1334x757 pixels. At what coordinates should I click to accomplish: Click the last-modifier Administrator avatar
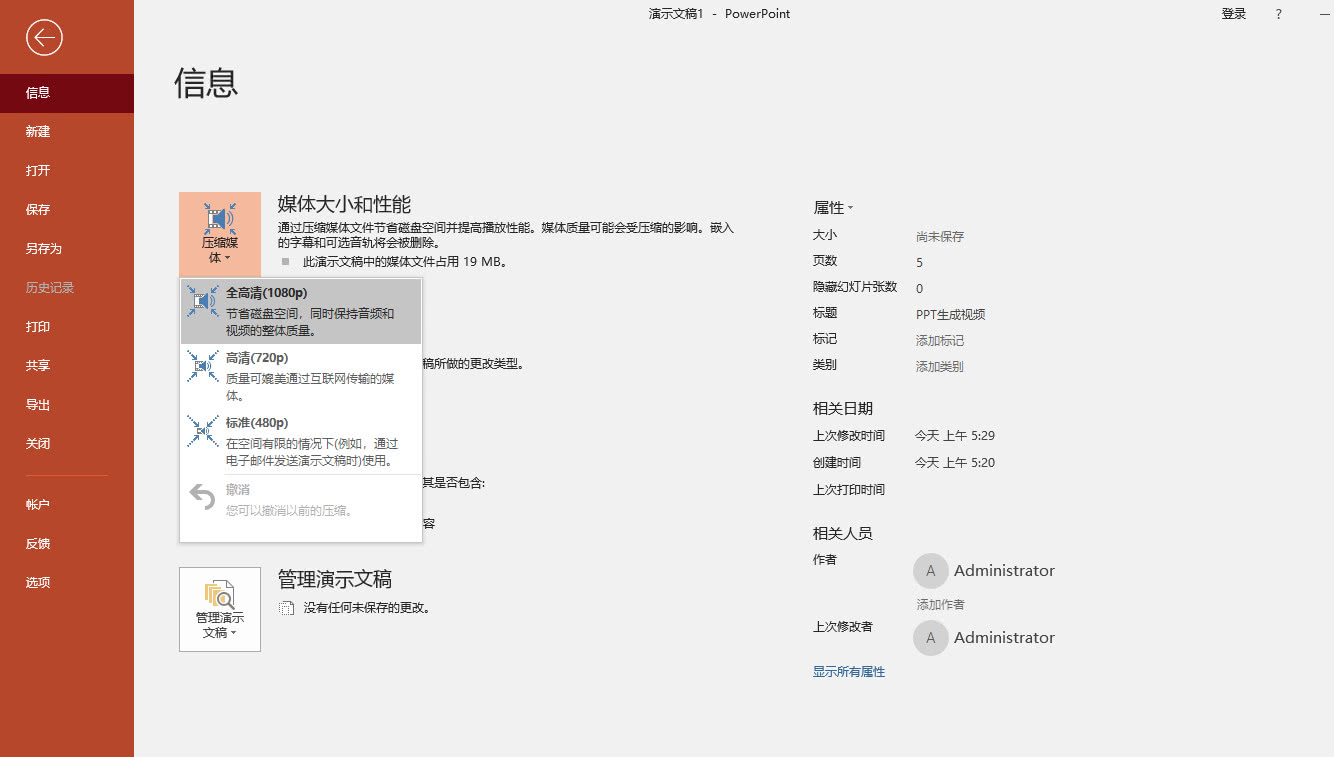click(931, 638)
